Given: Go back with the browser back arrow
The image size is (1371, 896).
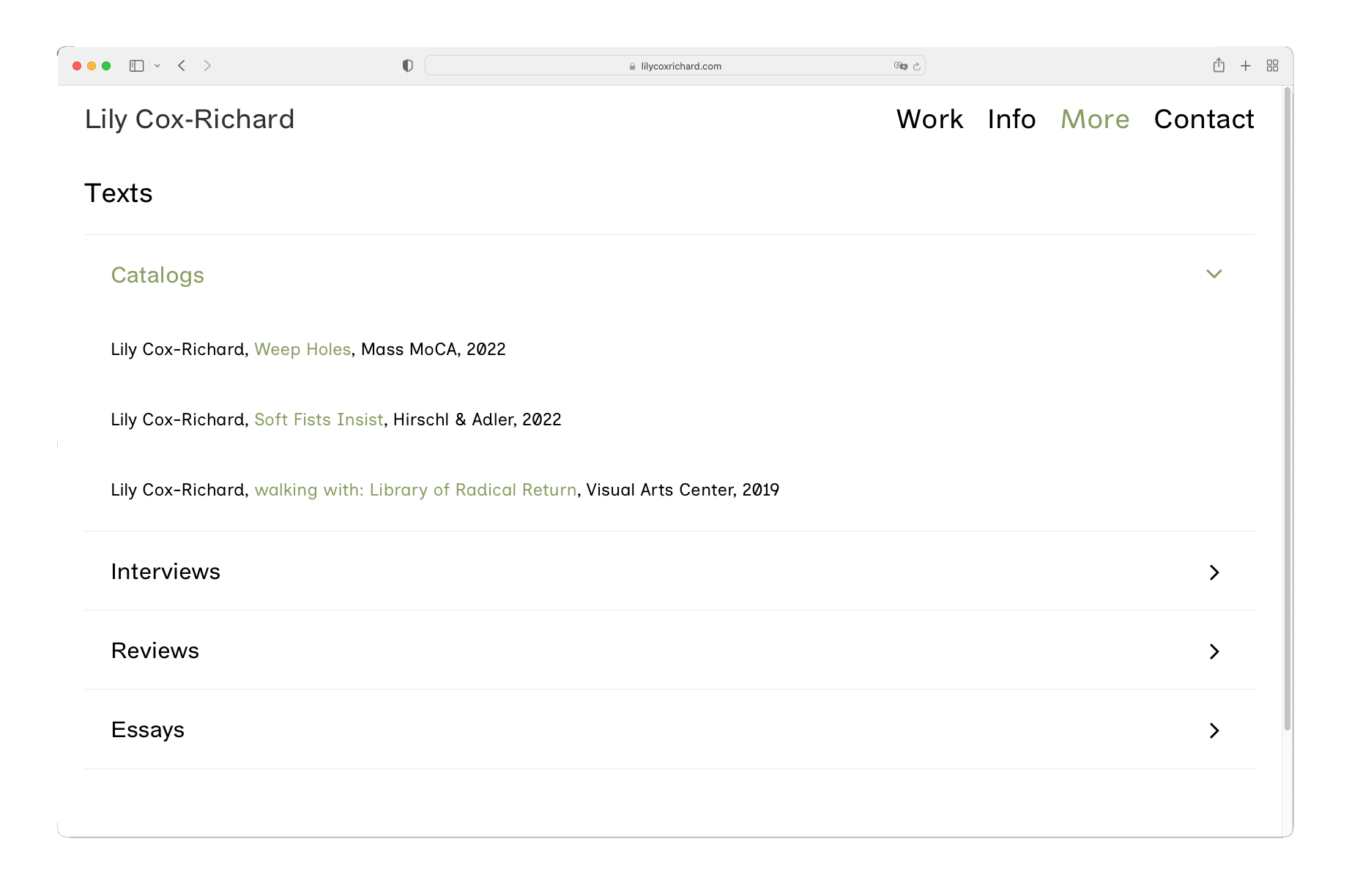Looking at the screenshot, I should 182,66.
